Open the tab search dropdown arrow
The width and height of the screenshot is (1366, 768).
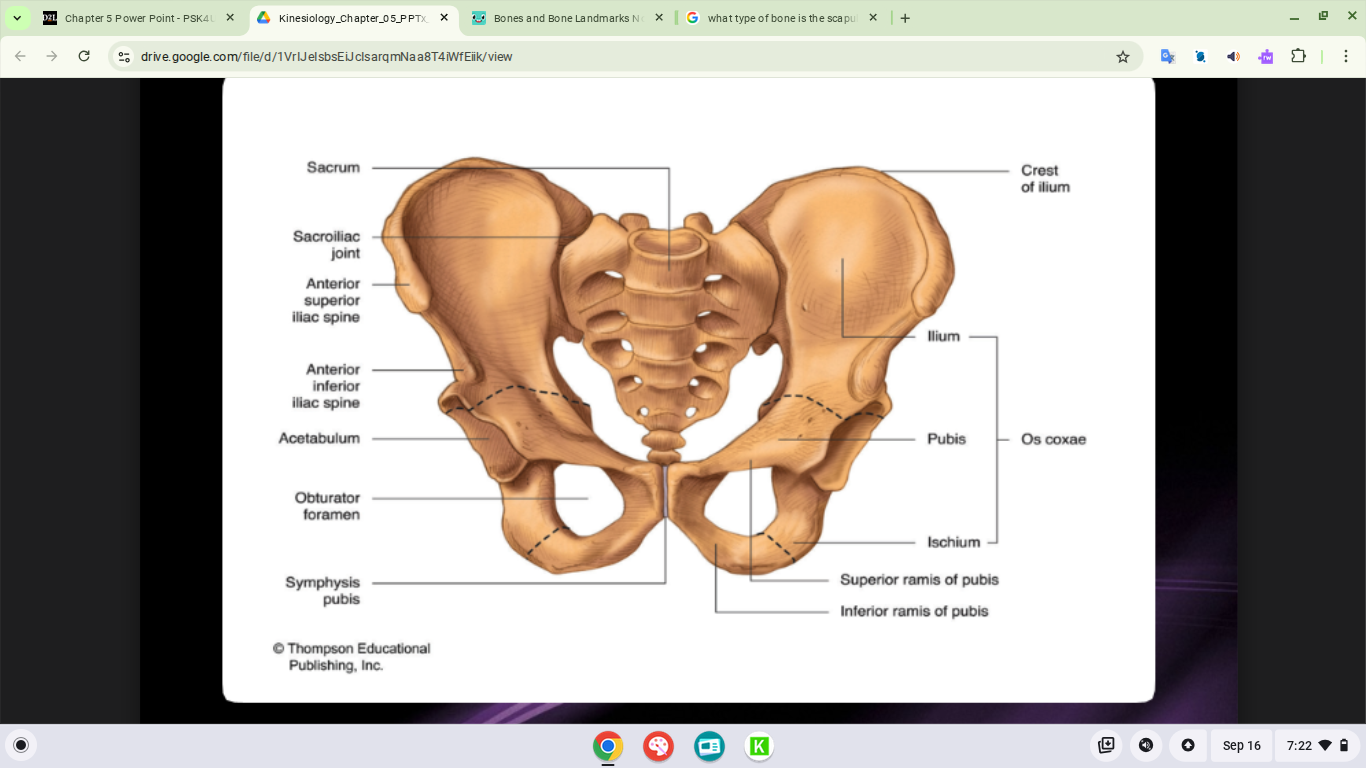click(x=17, y=18)
